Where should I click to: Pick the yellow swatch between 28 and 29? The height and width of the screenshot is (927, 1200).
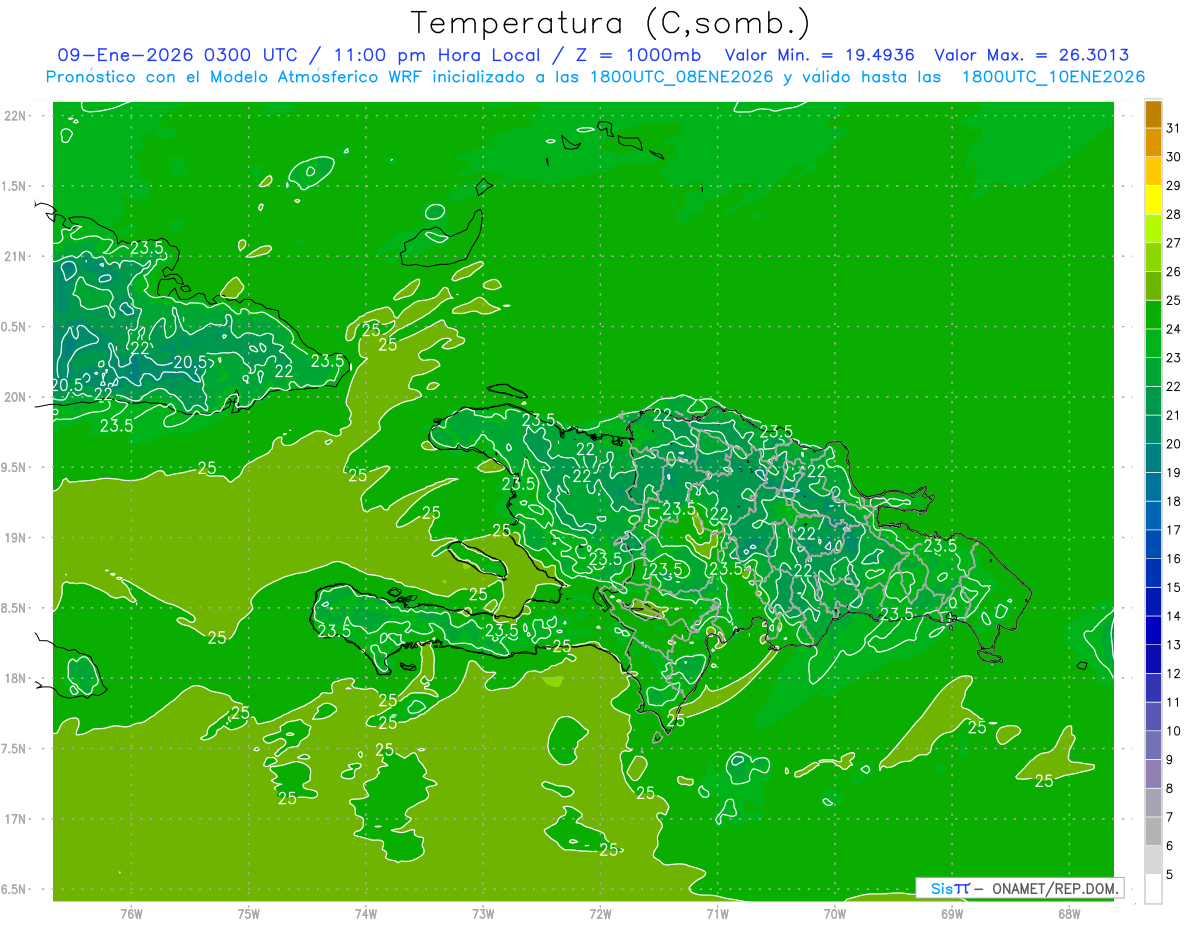[1153, 200]
